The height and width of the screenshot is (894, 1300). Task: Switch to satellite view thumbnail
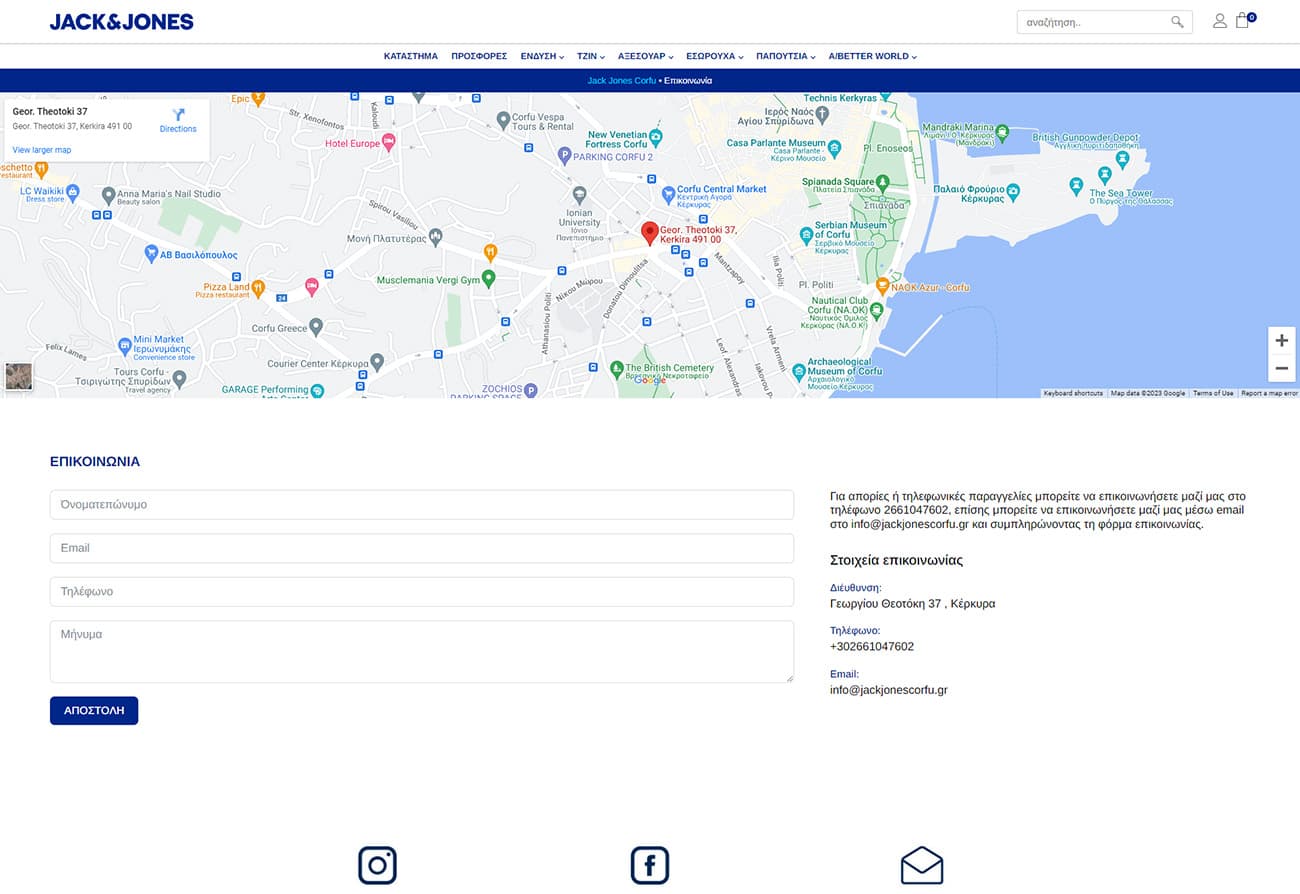pyautogui.click(x=19, y=376)
